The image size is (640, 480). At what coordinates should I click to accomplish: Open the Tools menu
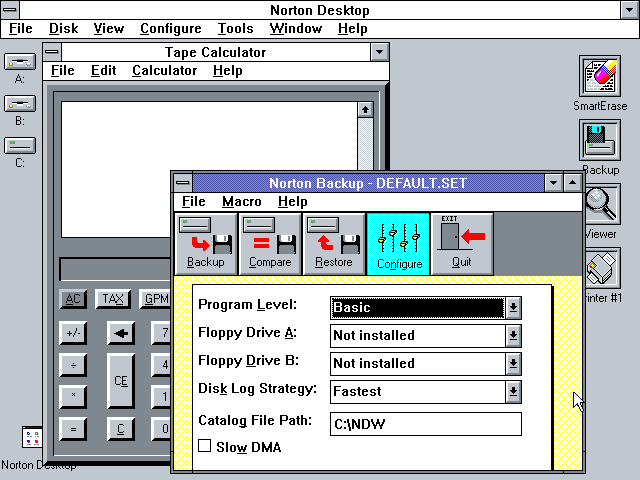pos(235,29)
